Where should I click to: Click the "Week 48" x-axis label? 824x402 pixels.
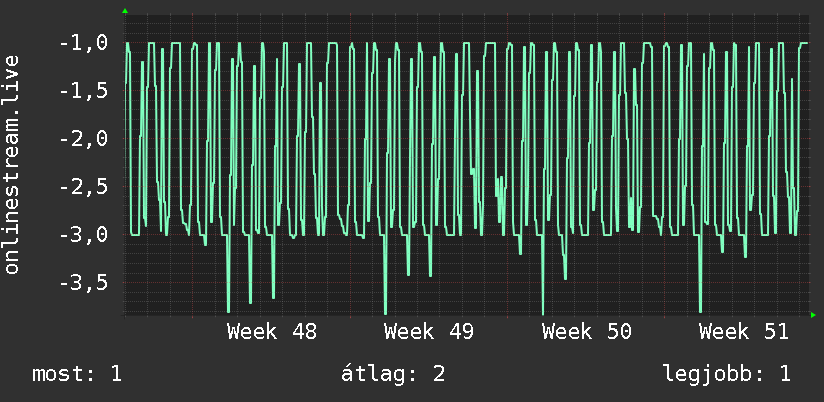[272, 332]
